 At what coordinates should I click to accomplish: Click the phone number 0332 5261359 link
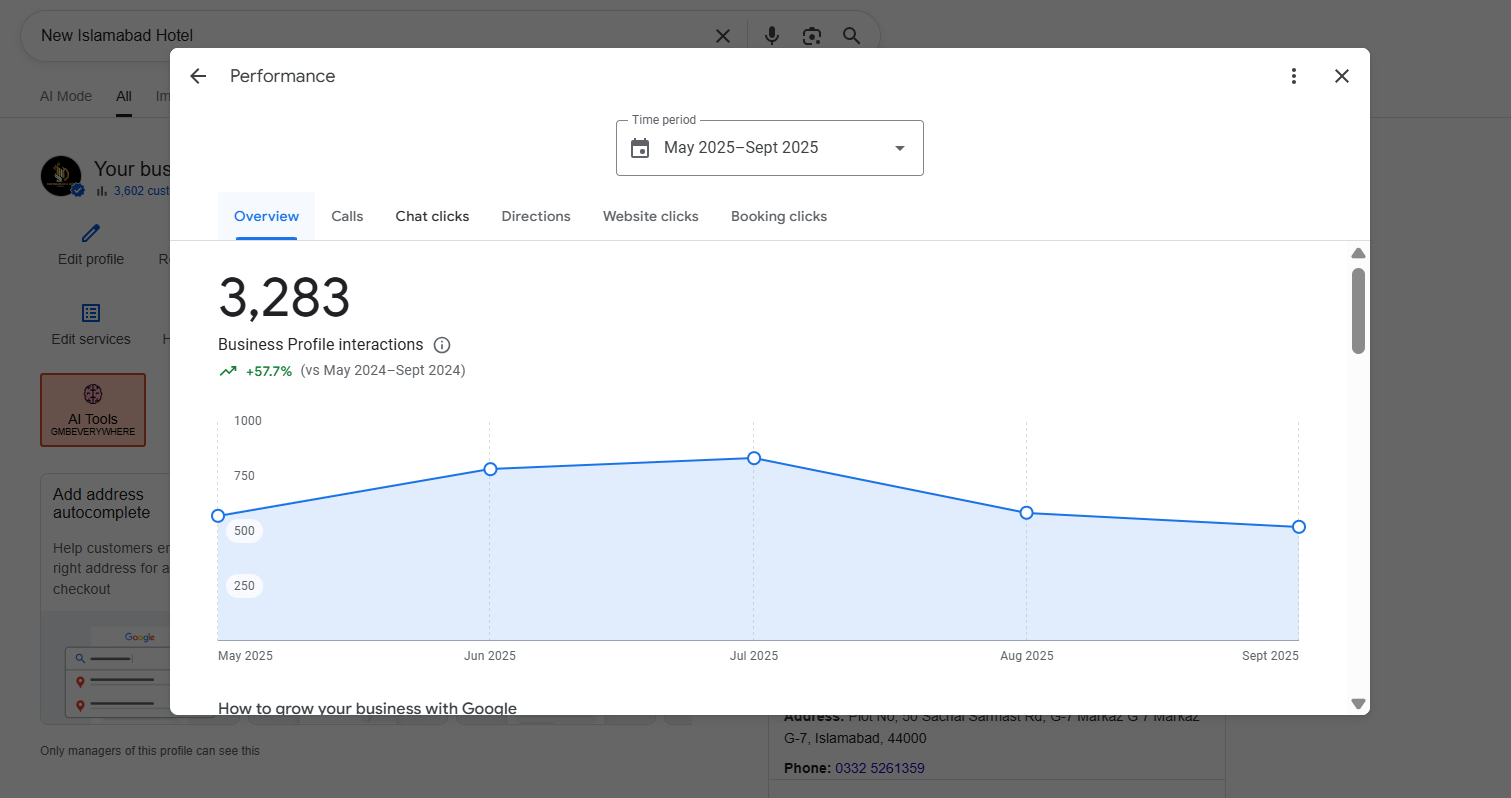click(880, 768)
